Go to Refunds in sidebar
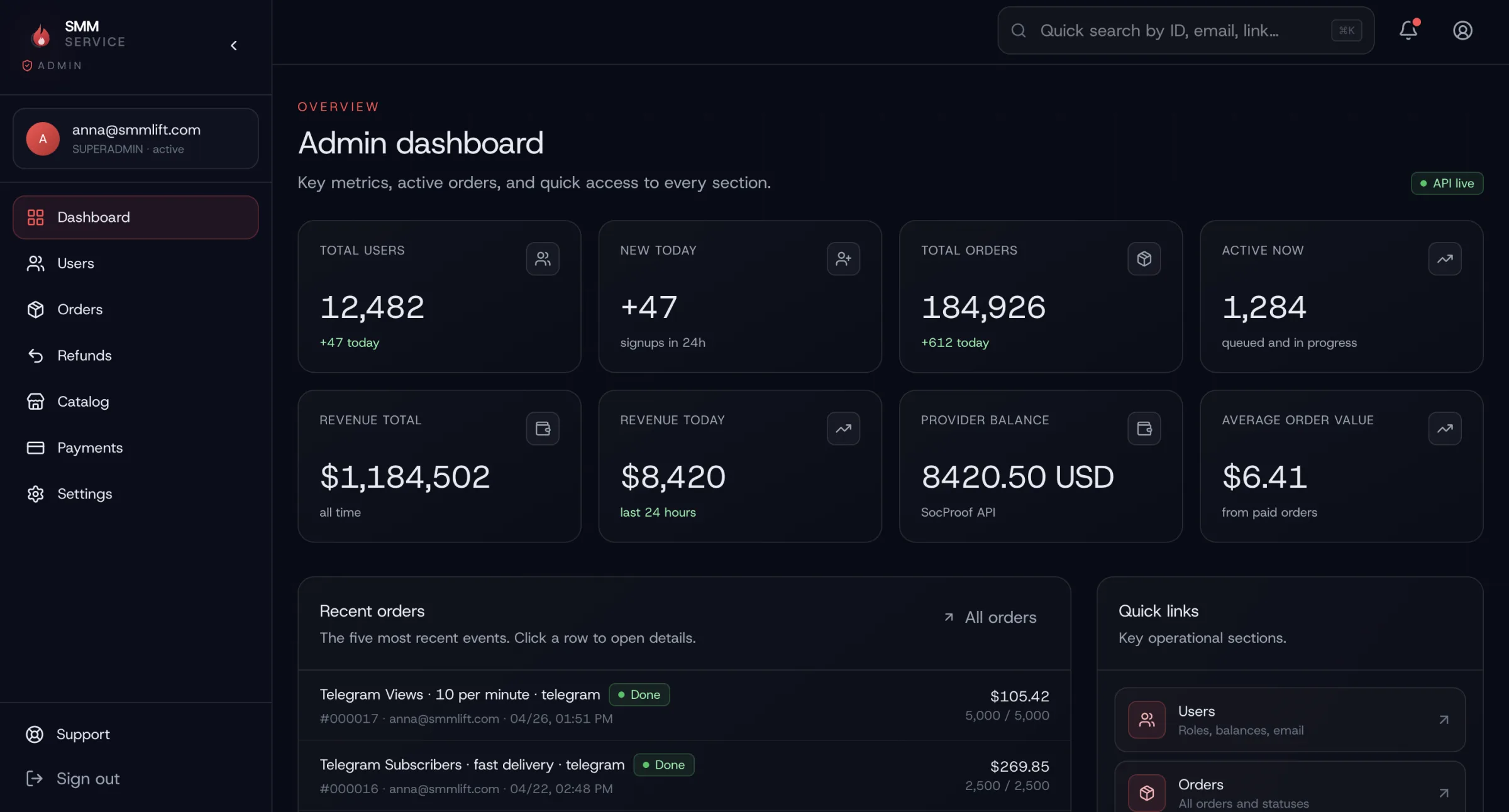 pyautogui.click(x=84, y=356)
